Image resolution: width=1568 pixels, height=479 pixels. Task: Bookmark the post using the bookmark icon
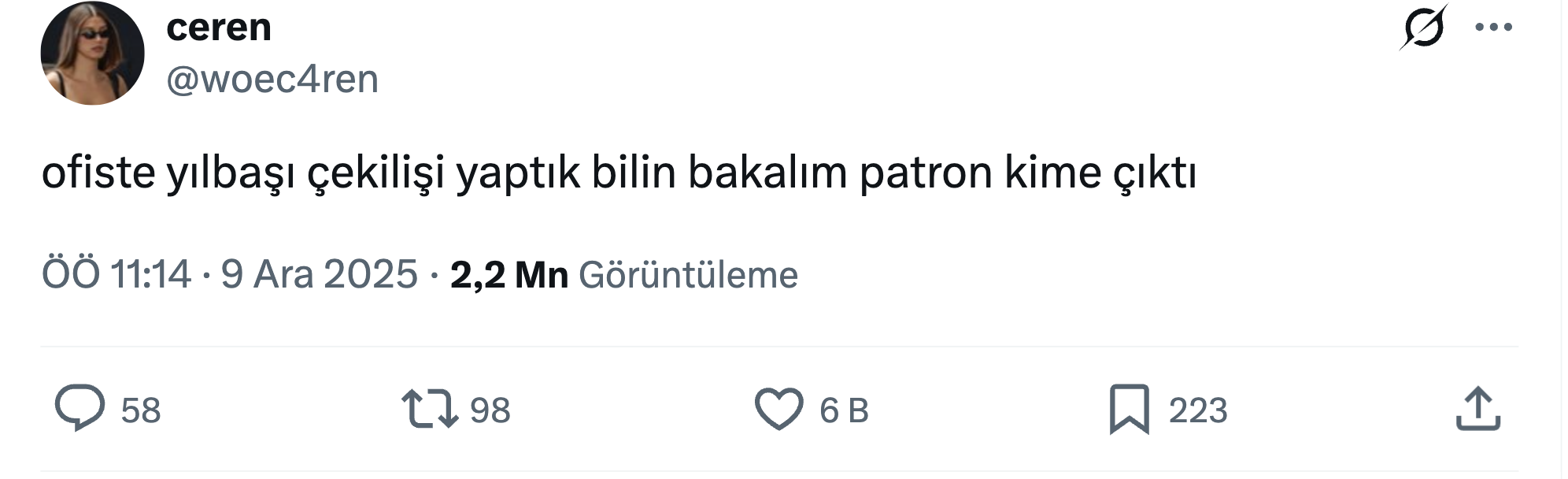click(x=1129, y=409)
